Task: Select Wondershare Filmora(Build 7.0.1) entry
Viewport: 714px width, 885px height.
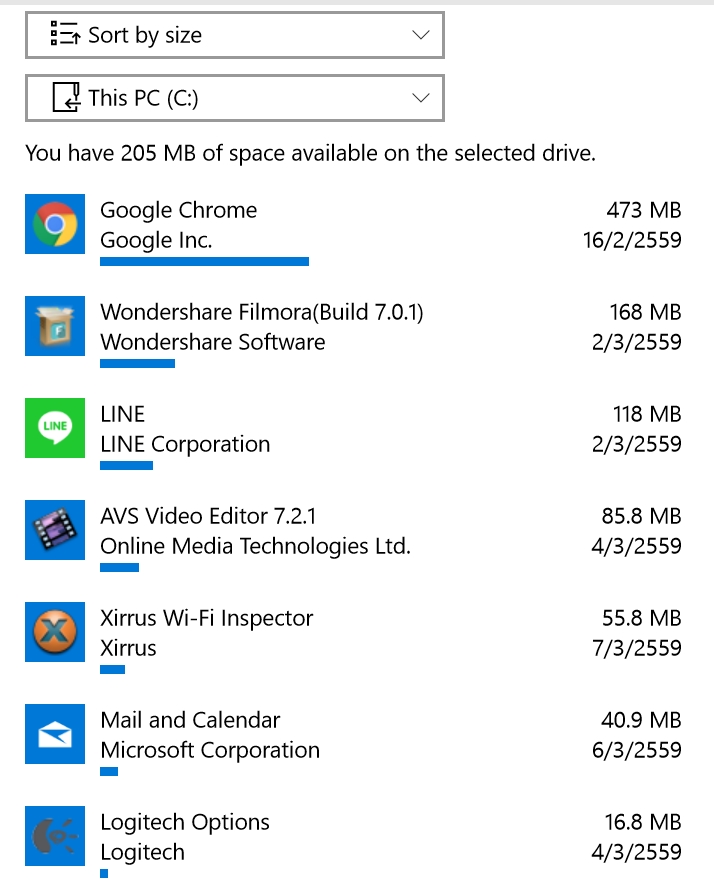Action: (353, 331)
